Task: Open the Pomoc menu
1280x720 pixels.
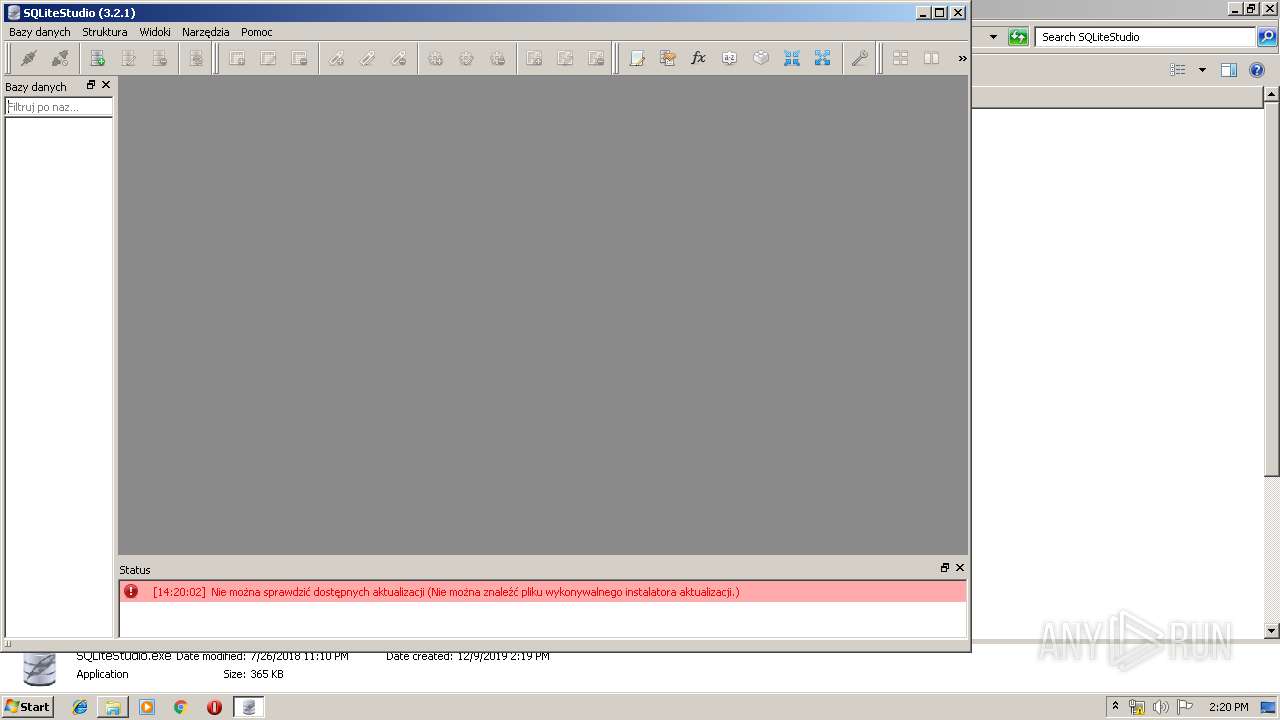Action: 257,32
